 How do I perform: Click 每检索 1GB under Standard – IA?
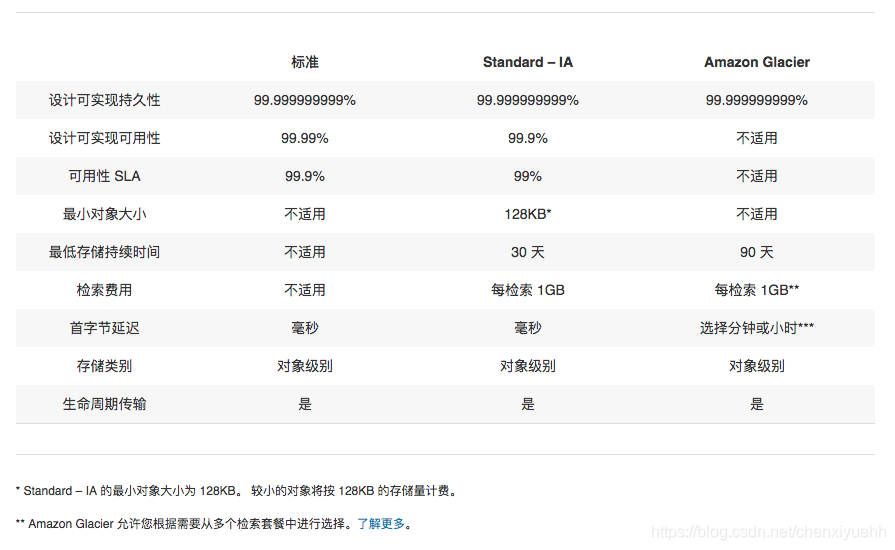pyautogui.click(x=527, y=290)
